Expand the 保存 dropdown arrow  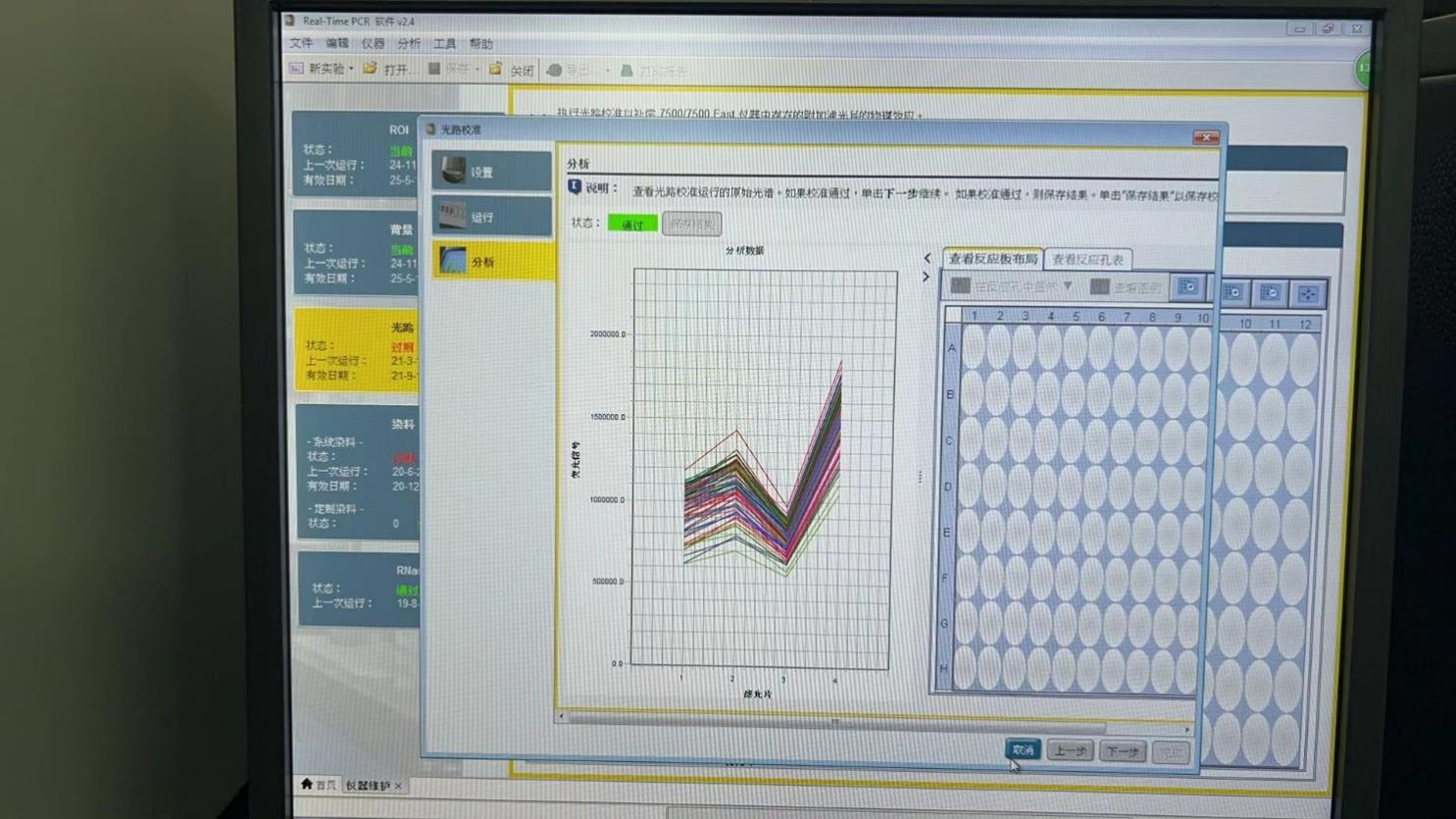(x=477, y=70)
